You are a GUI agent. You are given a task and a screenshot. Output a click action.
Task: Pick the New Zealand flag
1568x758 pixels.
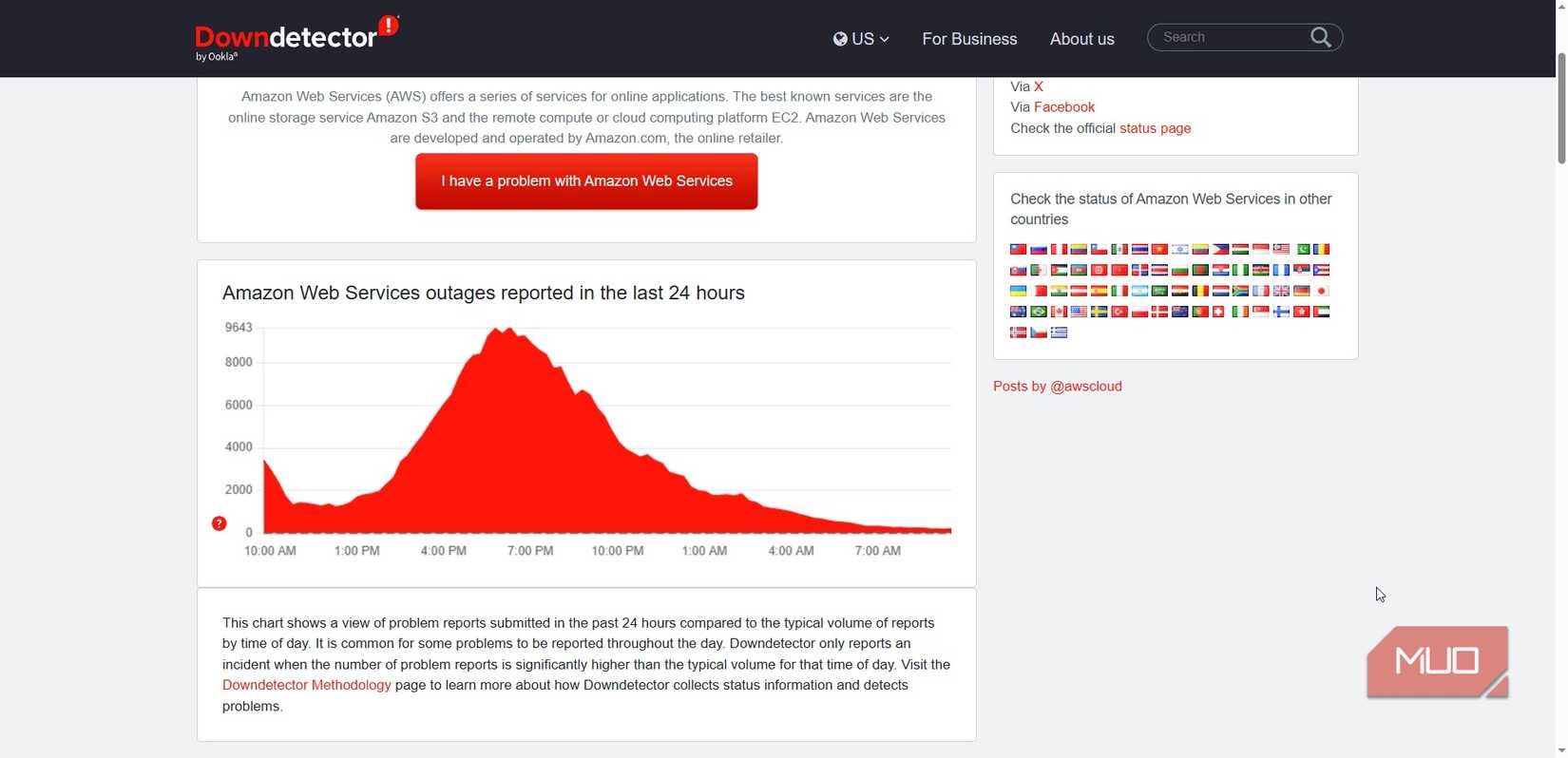tap(1180, 312)
